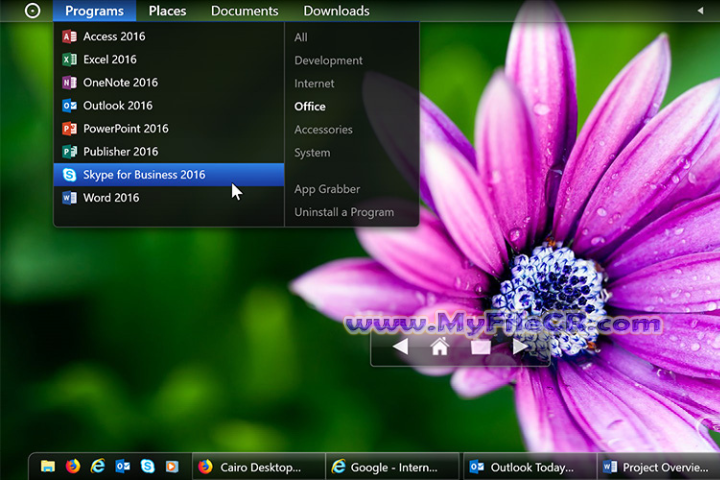Select the System category
Screen dimensions: 720x480
pos(312,152)
